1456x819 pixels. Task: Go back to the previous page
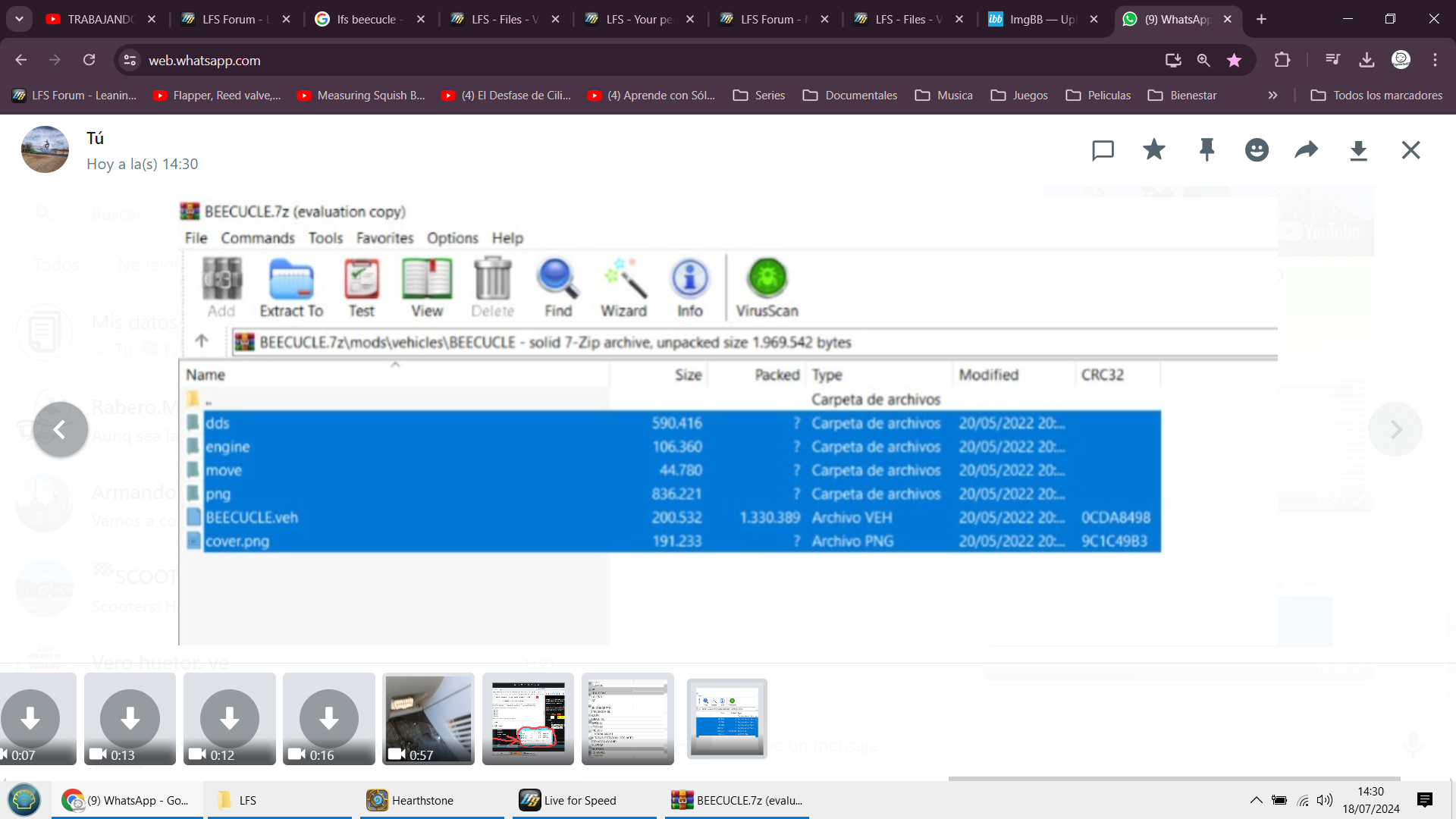(x=21, y=60)
